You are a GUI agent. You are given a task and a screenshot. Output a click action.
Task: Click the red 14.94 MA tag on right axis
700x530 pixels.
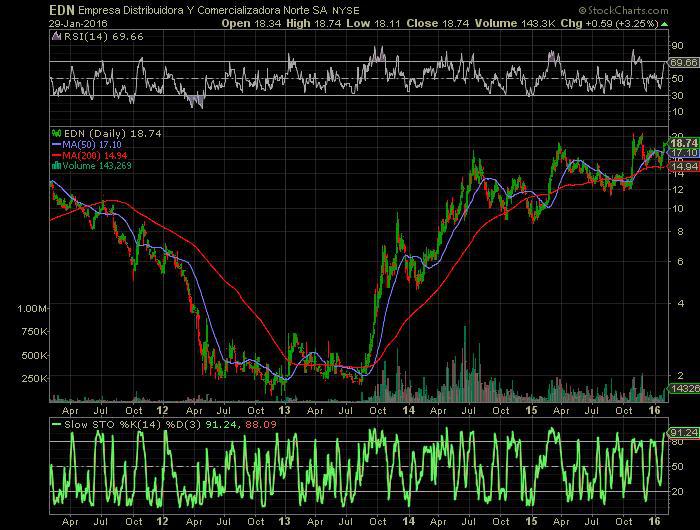point(683,167)
